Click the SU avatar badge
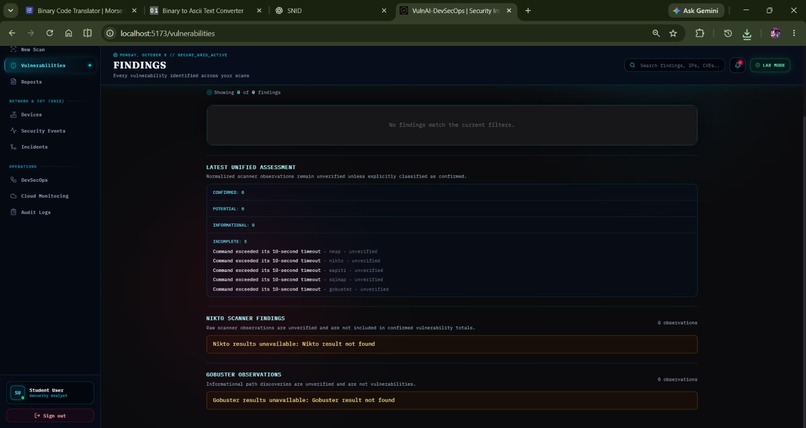 [17, 393]
